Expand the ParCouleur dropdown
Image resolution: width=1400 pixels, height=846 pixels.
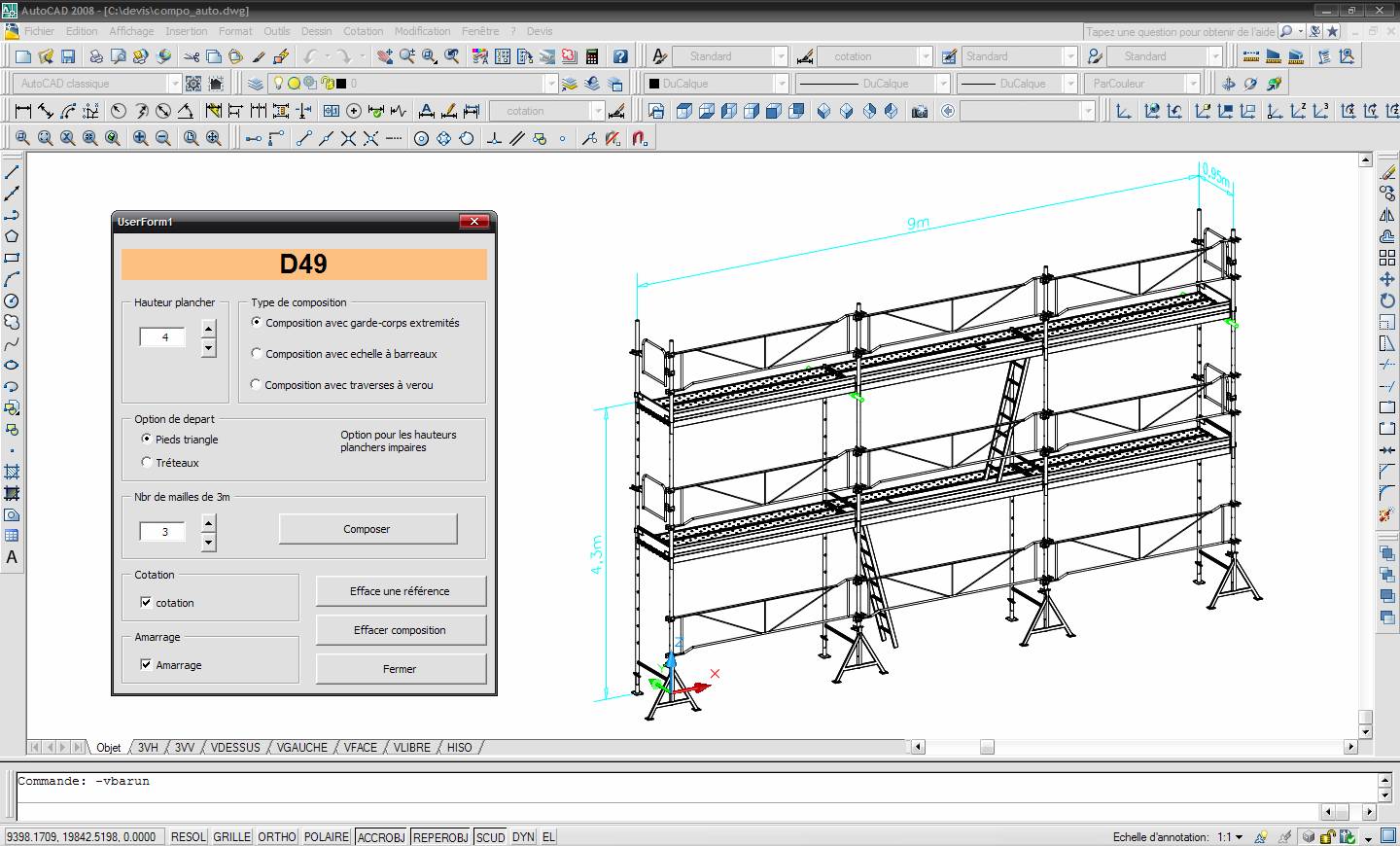tap(1192, 84)
